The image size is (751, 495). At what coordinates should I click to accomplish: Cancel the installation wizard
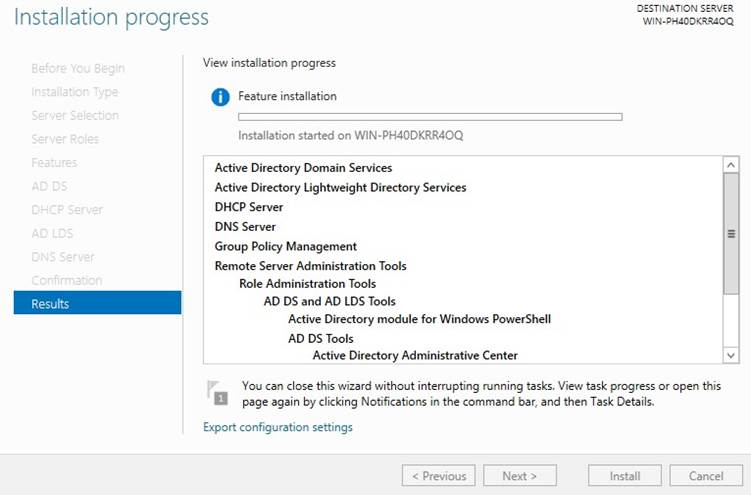(706, 476)
